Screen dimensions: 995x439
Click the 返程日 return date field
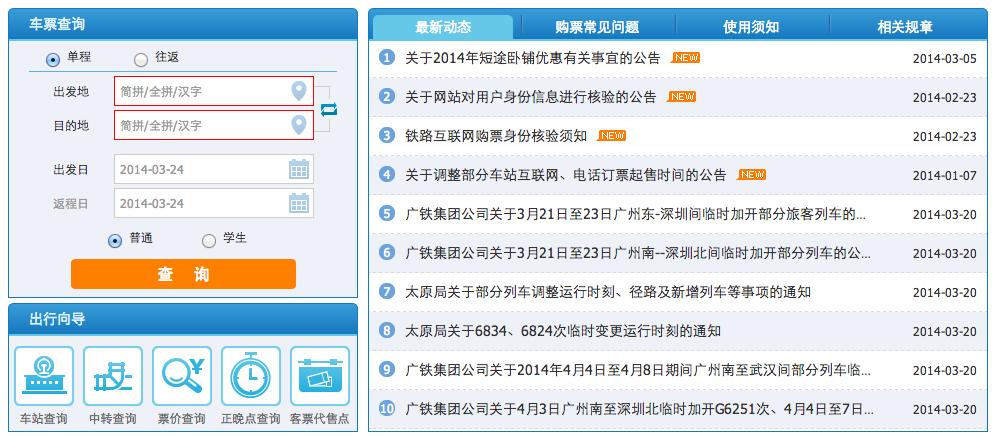click(x=214, y=203)
